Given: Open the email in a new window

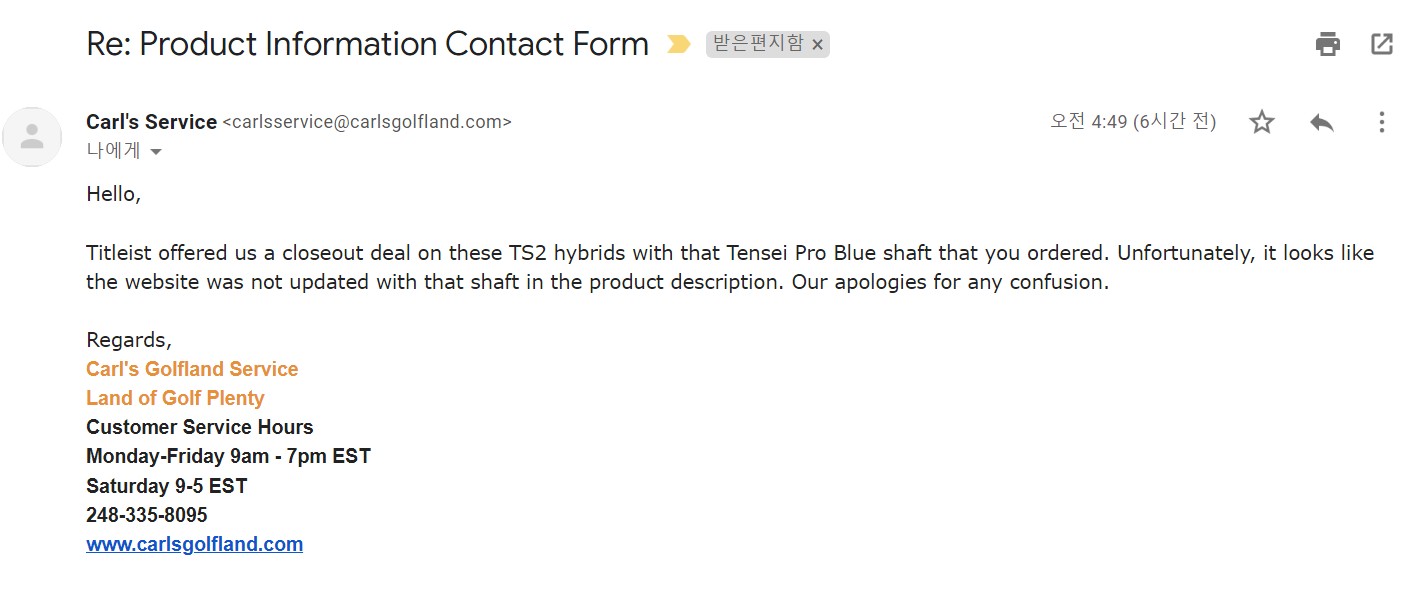Looking at the screenshot, I should [1382, 44].
